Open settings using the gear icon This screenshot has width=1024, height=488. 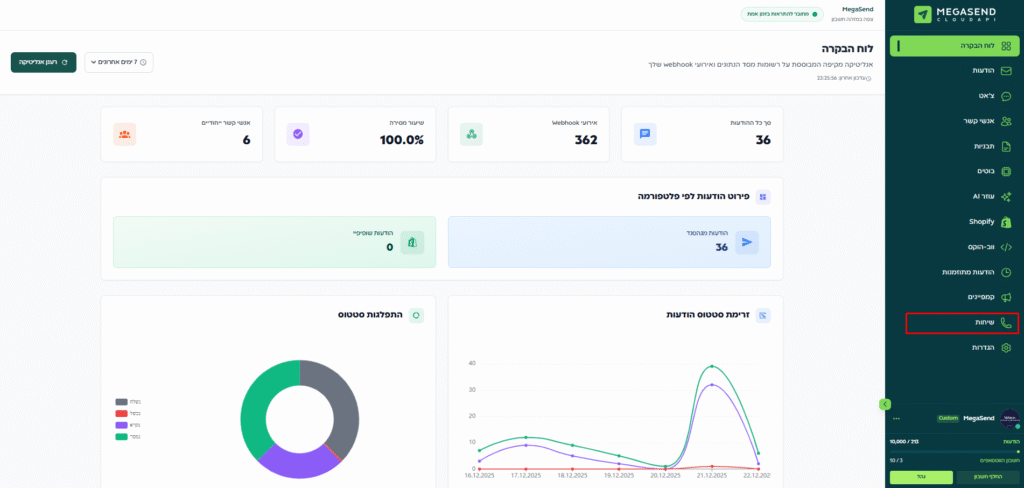[1007, 347]
